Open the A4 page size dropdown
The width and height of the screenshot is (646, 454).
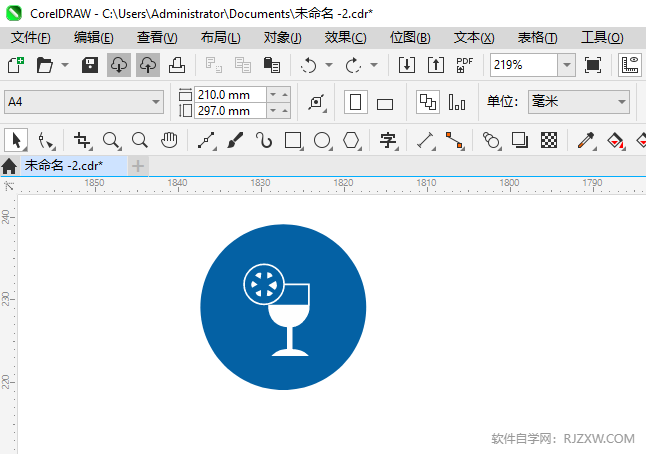click(84, 102)
